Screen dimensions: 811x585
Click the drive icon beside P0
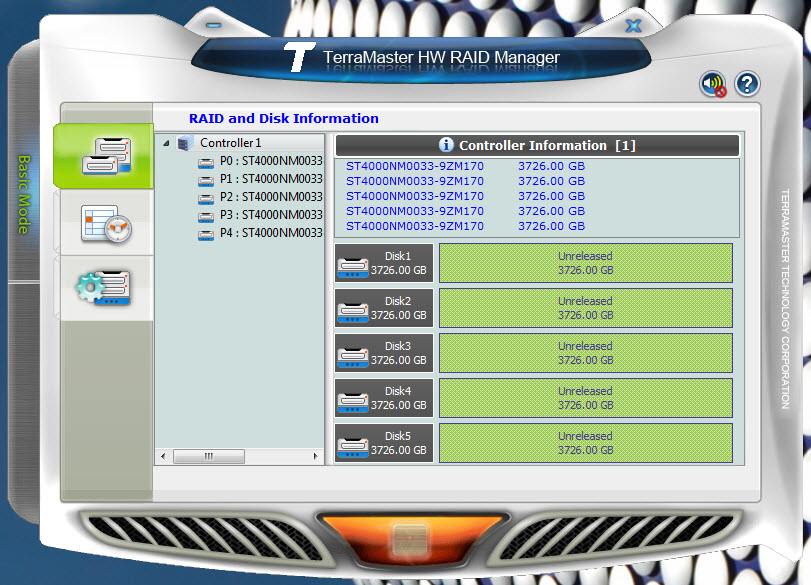206,163
